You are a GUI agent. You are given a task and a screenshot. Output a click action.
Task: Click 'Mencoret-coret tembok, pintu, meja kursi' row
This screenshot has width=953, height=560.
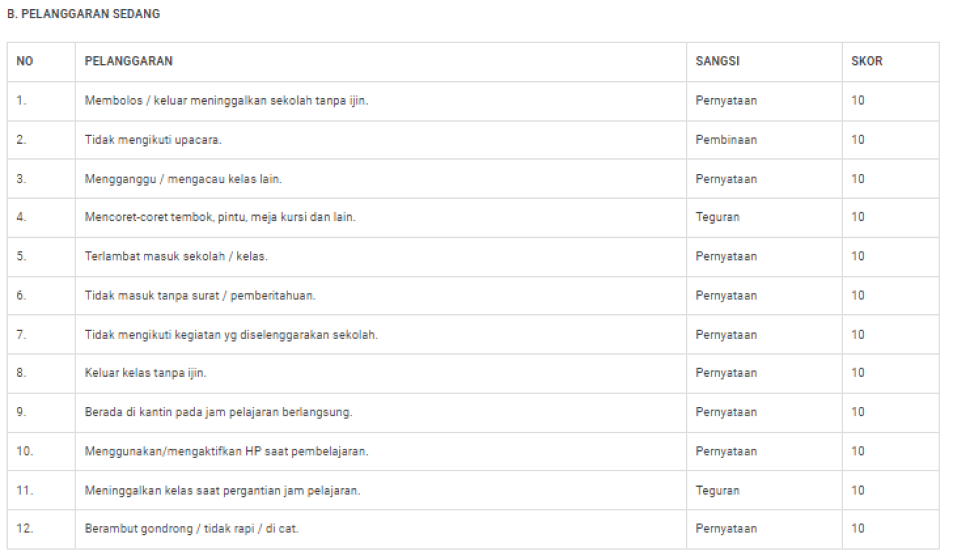[220, 217]
